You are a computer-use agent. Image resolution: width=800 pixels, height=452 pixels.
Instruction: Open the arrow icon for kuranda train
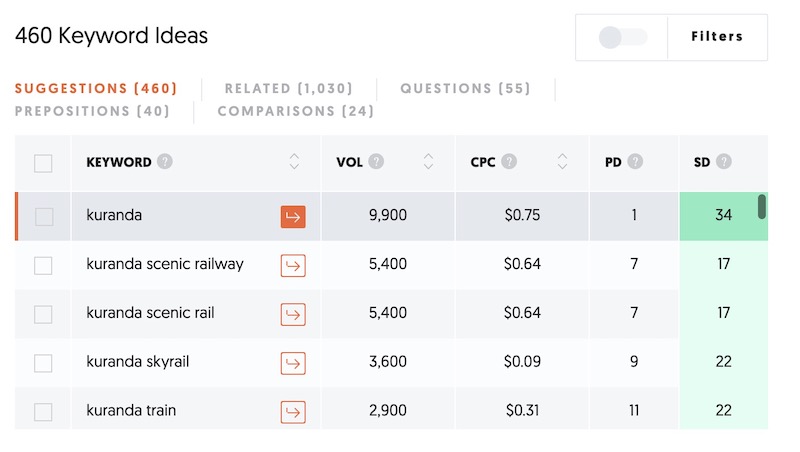293,412
